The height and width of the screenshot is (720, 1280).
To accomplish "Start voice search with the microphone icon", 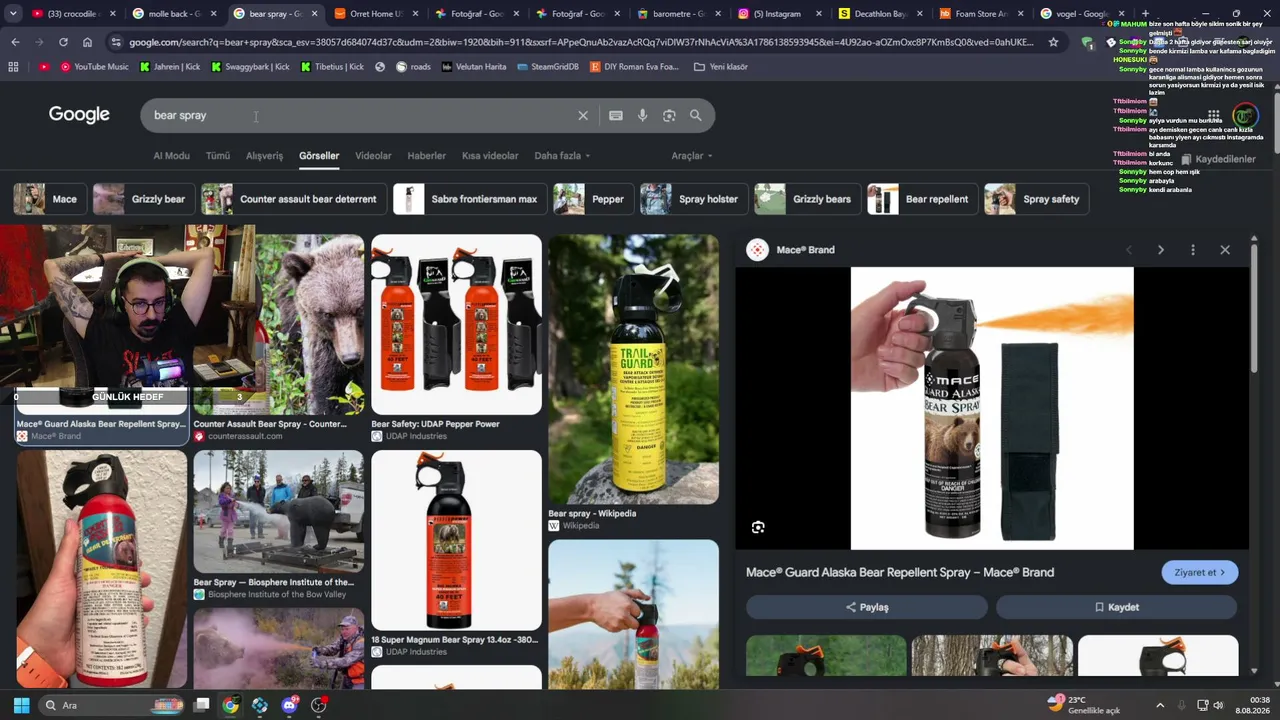I will pyautogui.click(x=642, y=115).
